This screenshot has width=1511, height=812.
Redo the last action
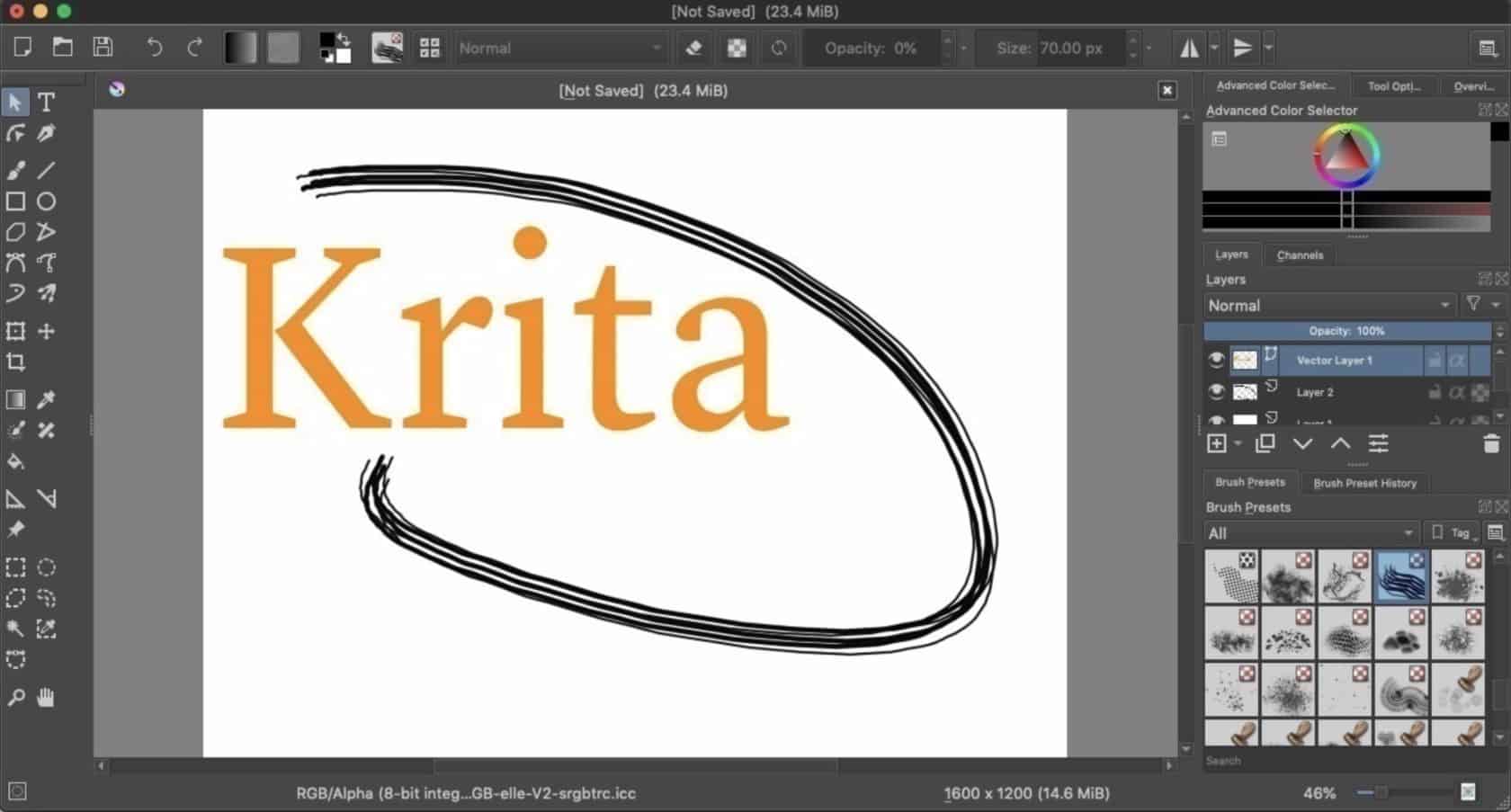pos(194,48)
